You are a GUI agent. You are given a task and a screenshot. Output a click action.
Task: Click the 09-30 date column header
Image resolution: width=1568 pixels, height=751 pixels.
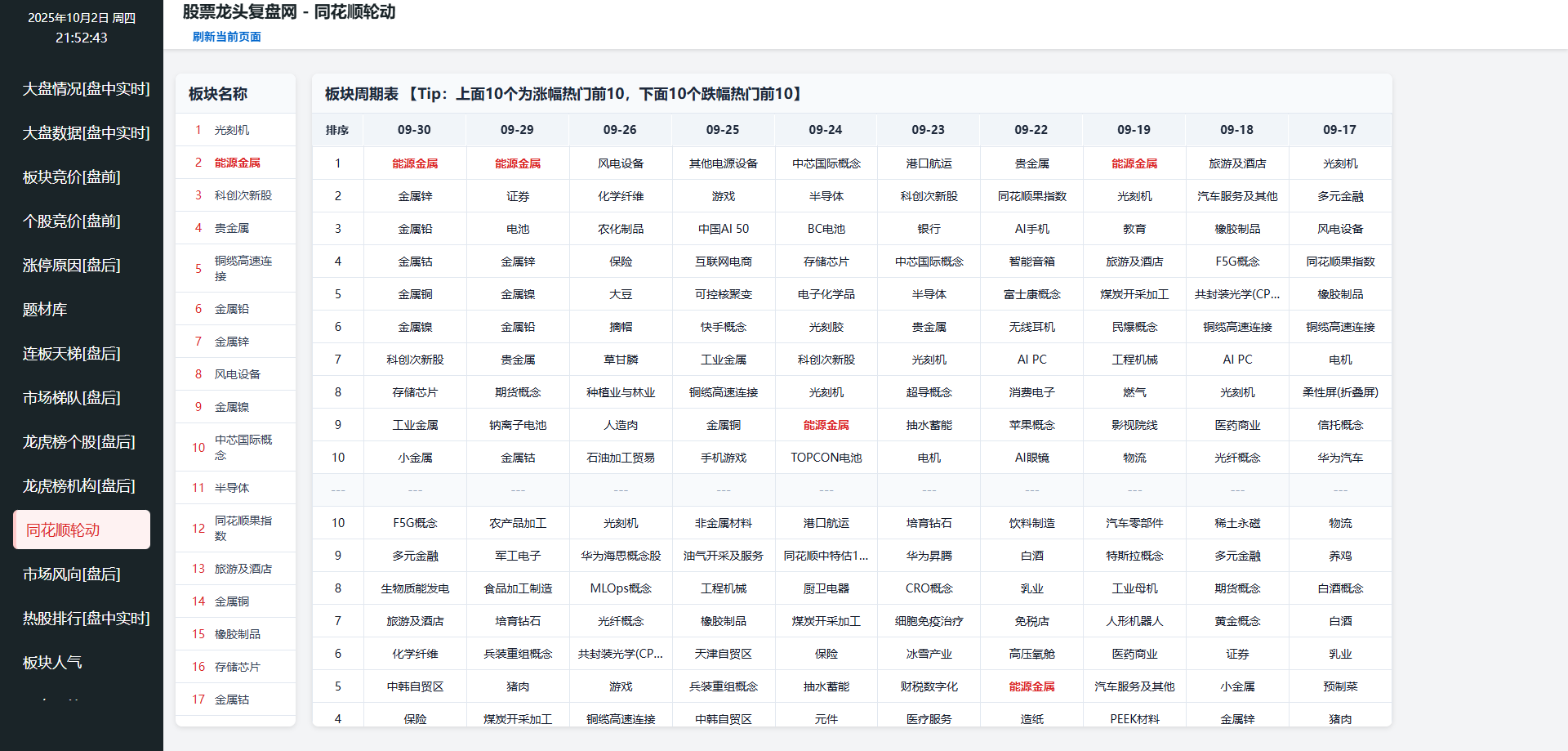(414, 130)
